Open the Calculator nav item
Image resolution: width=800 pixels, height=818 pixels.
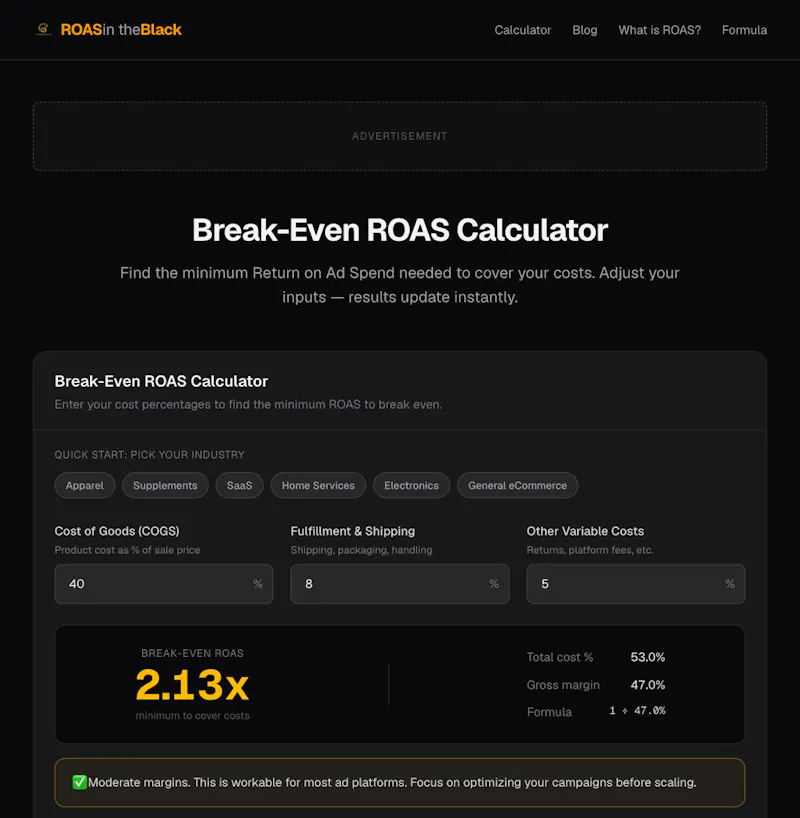coord(522,30)
